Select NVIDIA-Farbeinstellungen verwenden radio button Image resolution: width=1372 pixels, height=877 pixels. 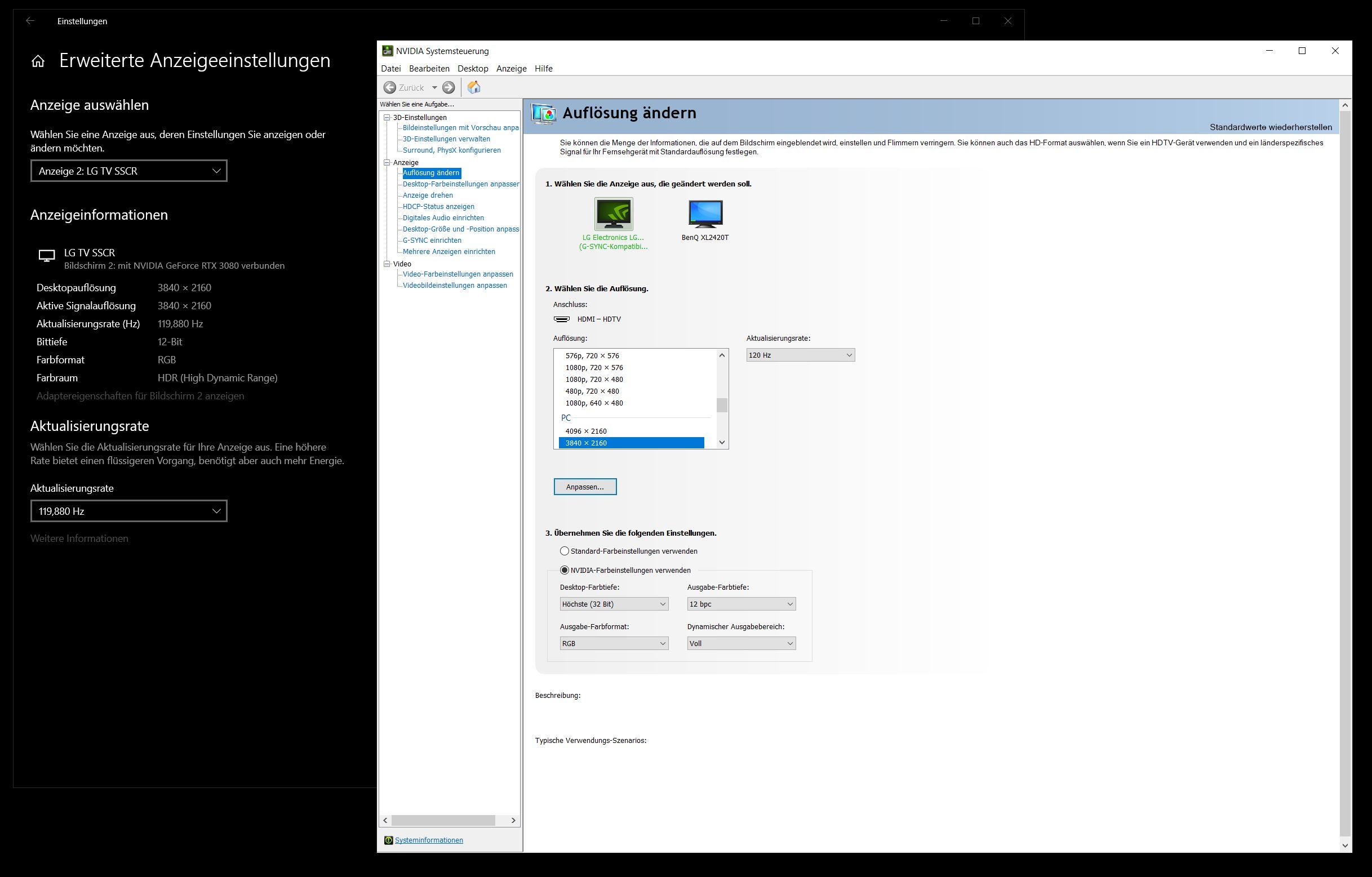tap(564, 570)
